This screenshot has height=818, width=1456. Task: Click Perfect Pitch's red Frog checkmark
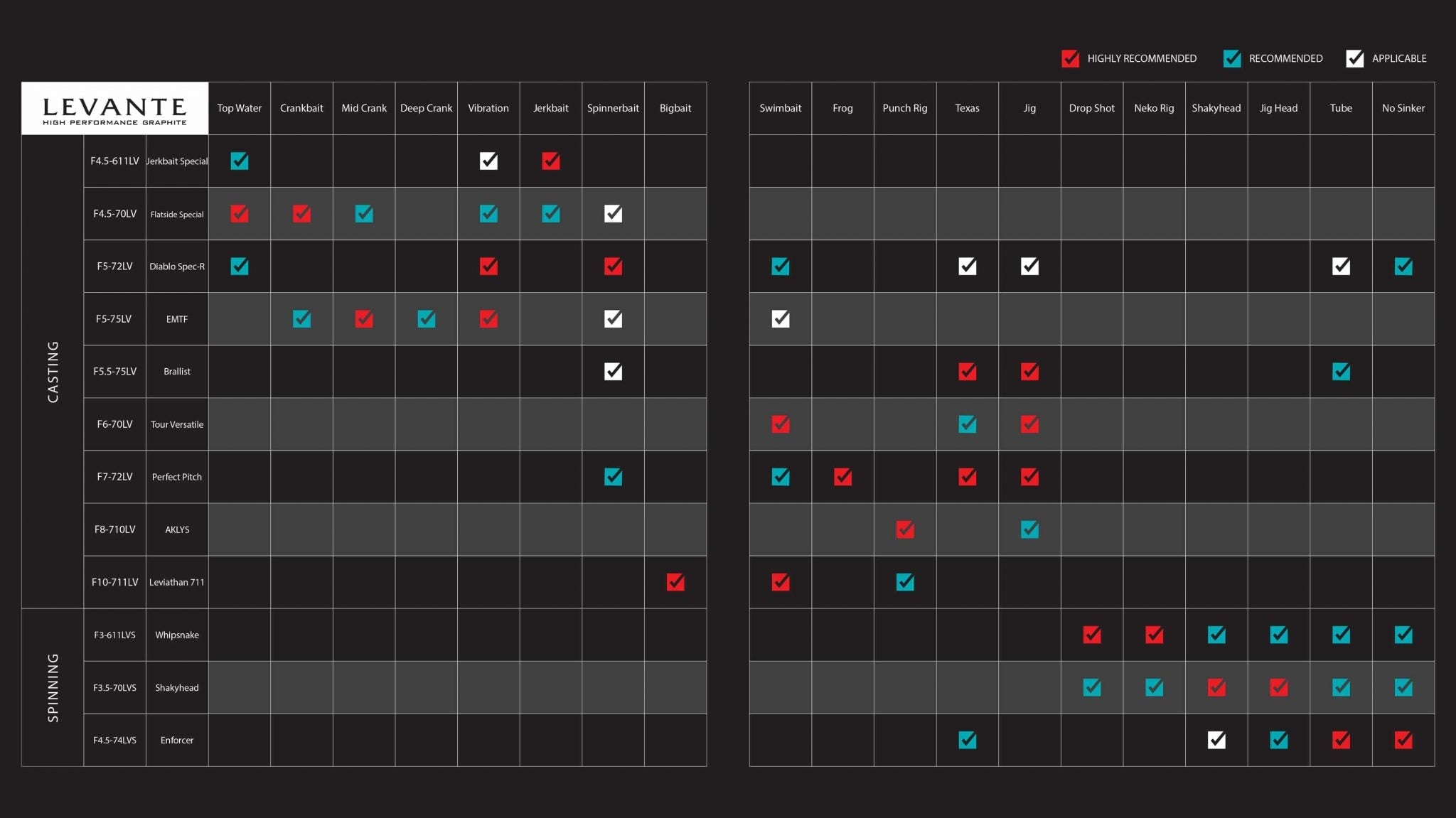pos(842,477)
